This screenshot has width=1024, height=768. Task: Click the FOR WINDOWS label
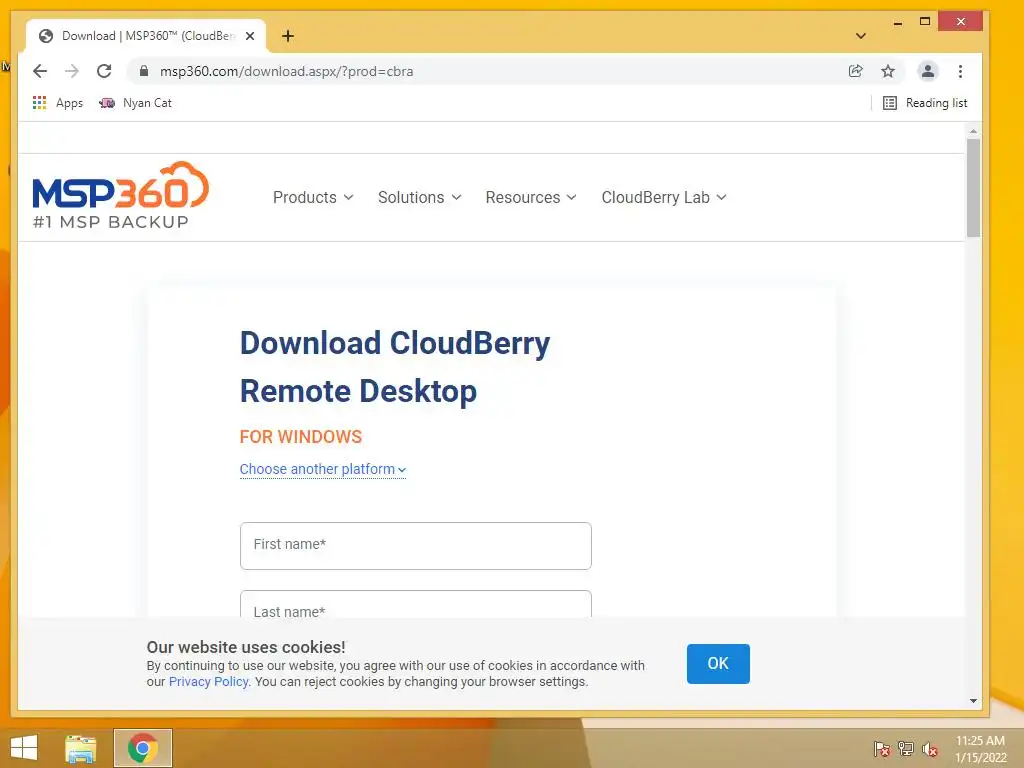[x=300, y=437]
